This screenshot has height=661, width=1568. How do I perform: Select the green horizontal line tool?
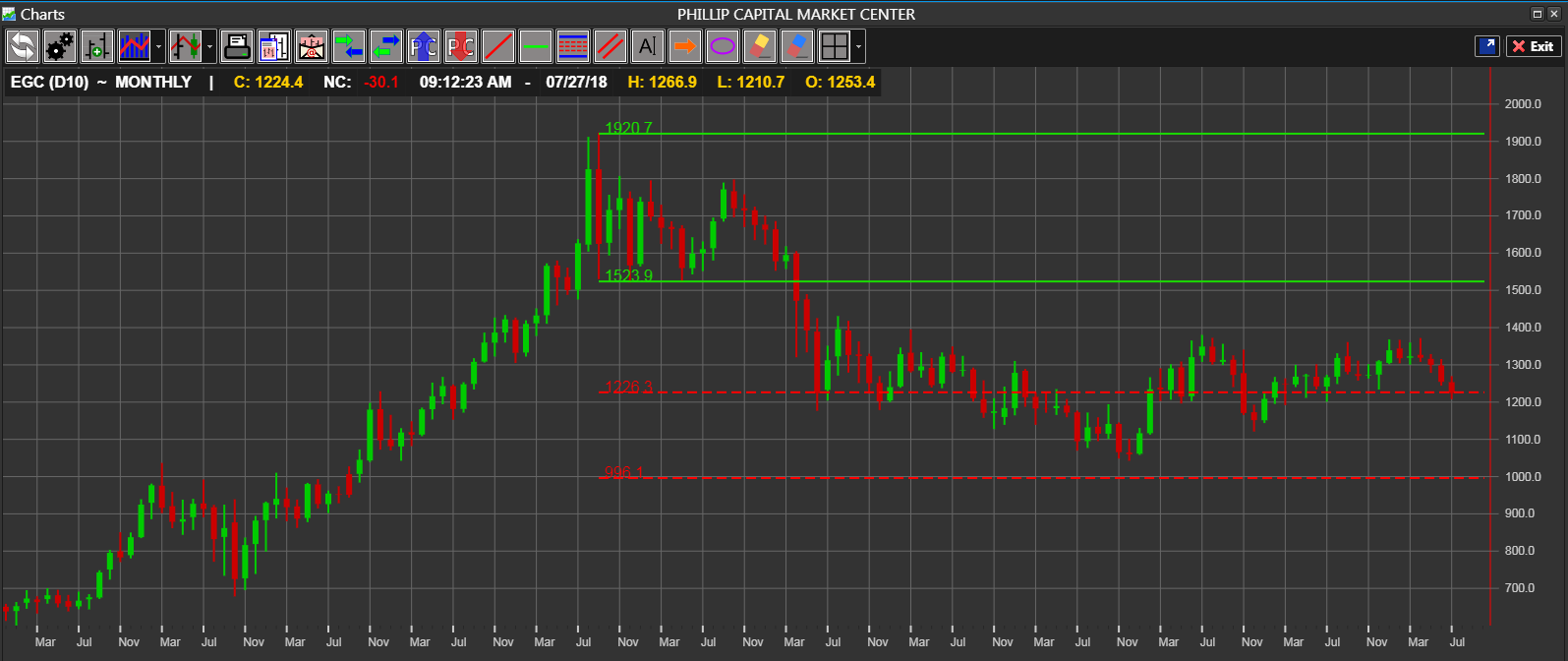(x=536, y=46)
